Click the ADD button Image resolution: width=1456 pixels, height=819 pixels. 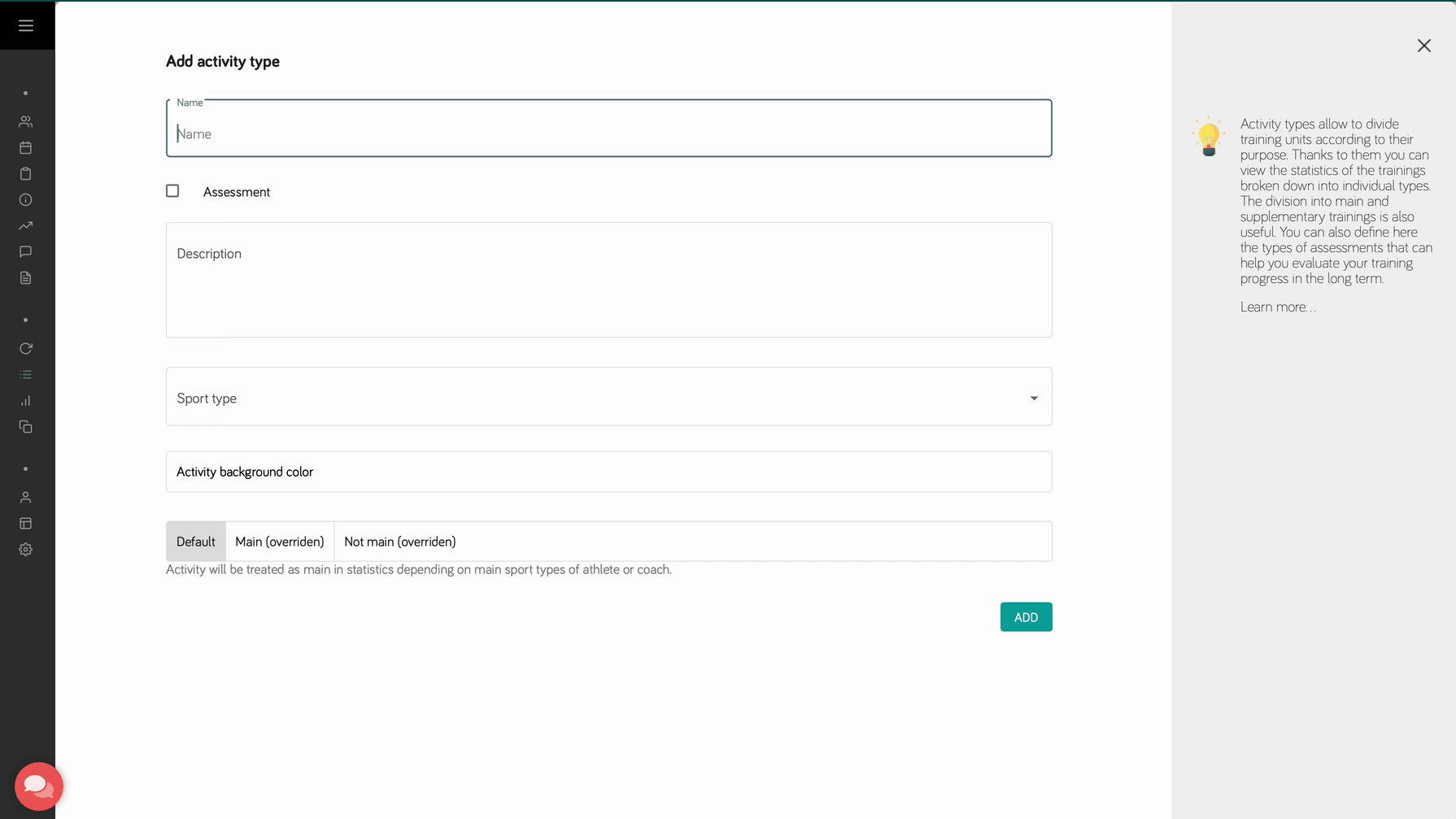[1026, 616]
